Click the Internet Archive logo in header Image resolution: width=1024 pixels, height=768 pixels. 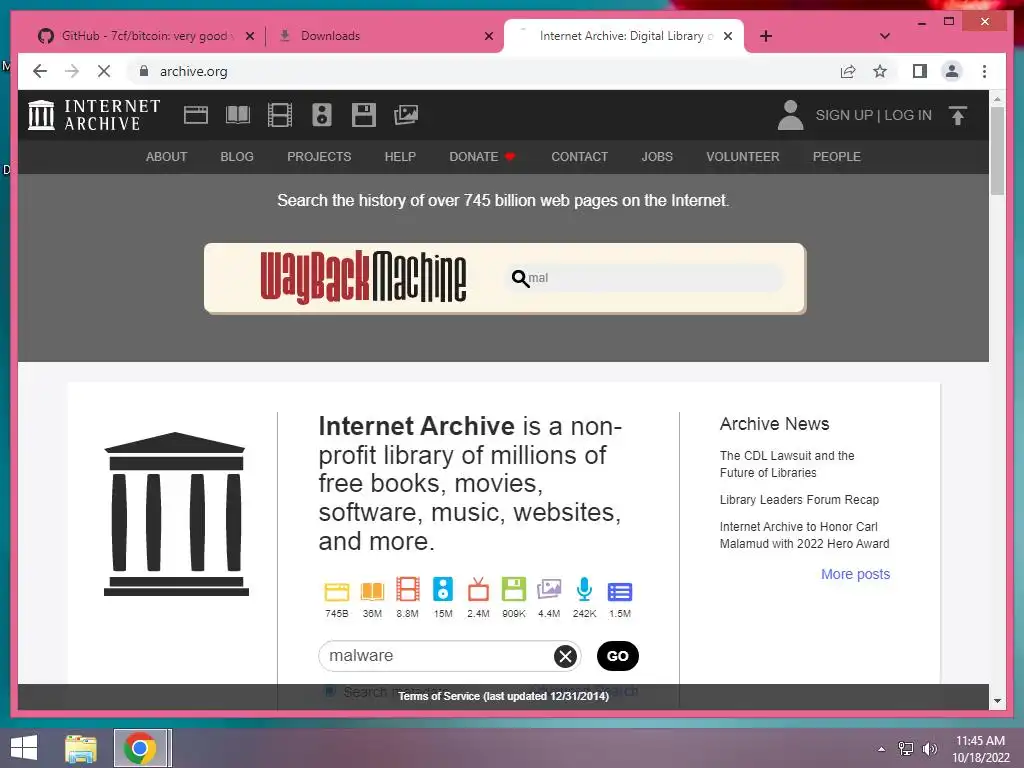coord(94,115)
